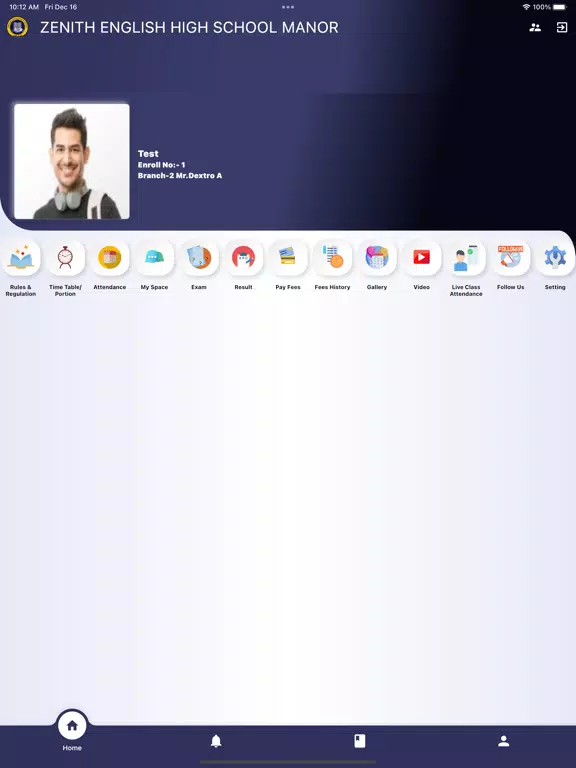The image size is (576, 768).
Task: Open the Video play icon
Action: (422, 258)
